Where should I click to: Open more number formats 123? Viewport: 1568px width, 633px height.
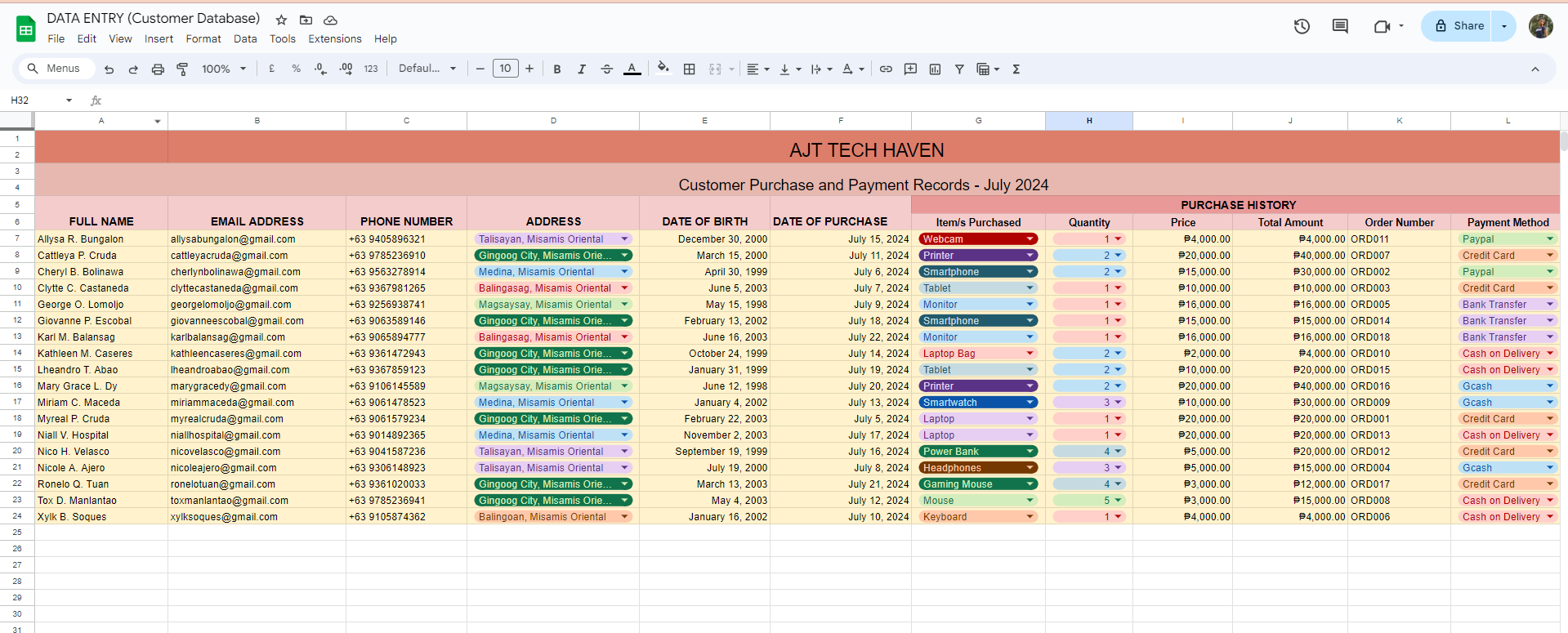371,69
